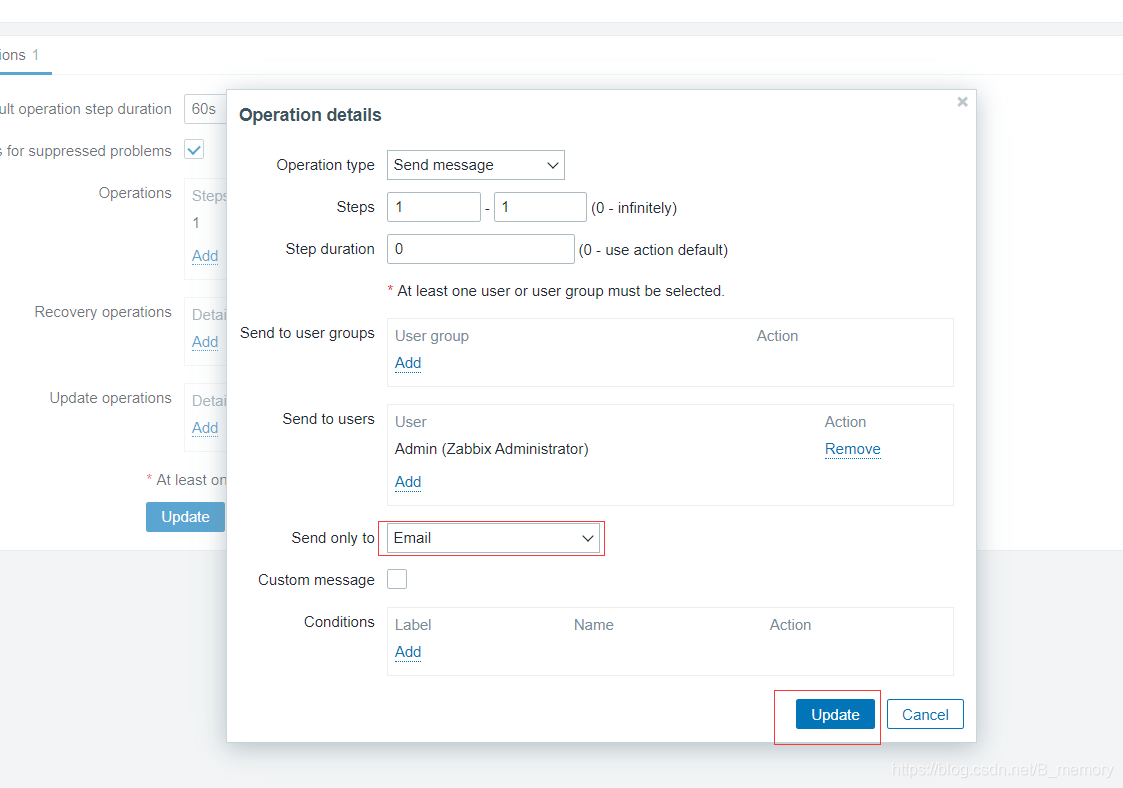Open the Operation type dropdown

point(476,165)
